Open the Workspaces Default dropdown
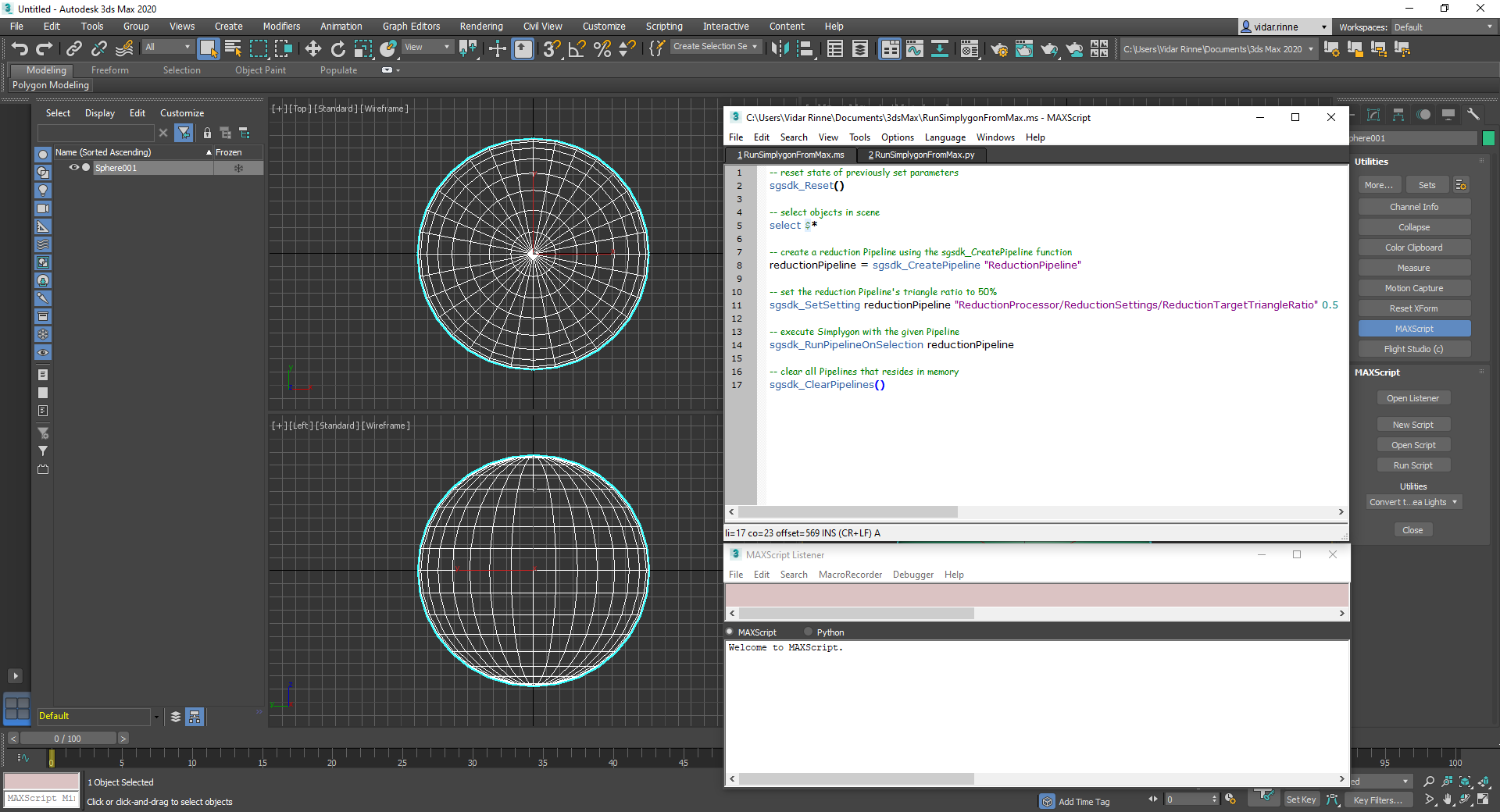 click(1441, 27)
